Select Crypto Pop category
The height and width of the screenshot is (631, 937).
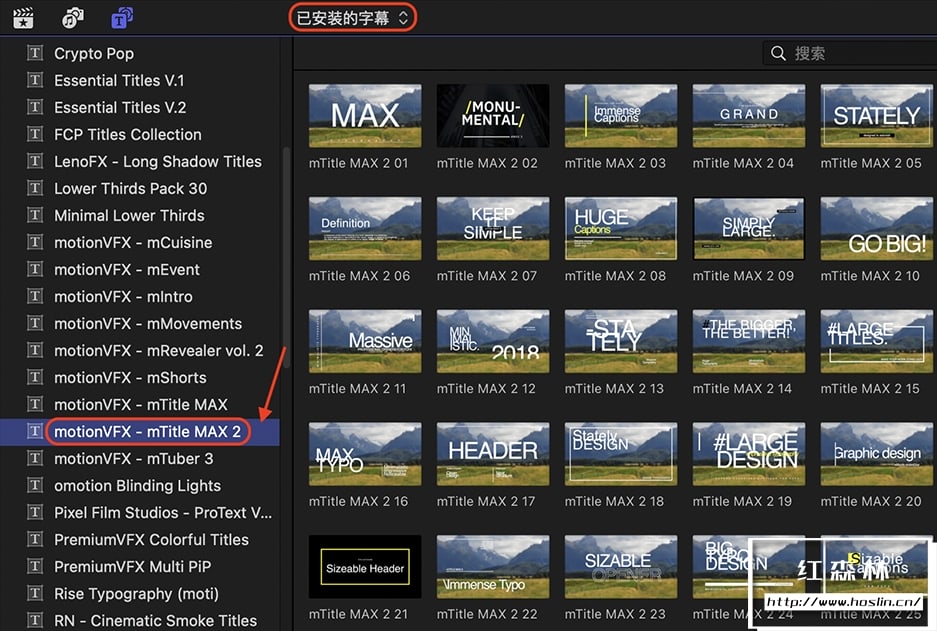pos(94,53)
